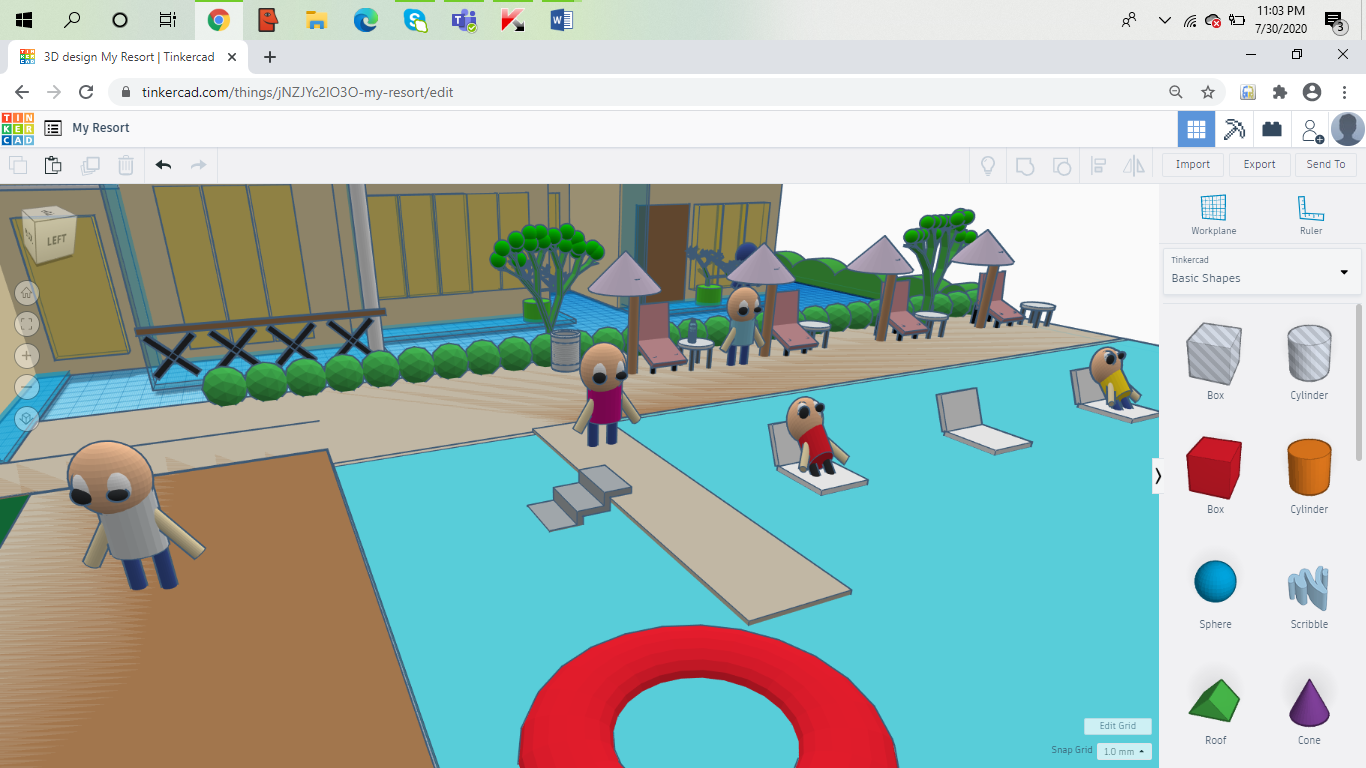Click the Home view button
Screen dimensions: 1366x768
pyautogui.click(x=27, y=293)
